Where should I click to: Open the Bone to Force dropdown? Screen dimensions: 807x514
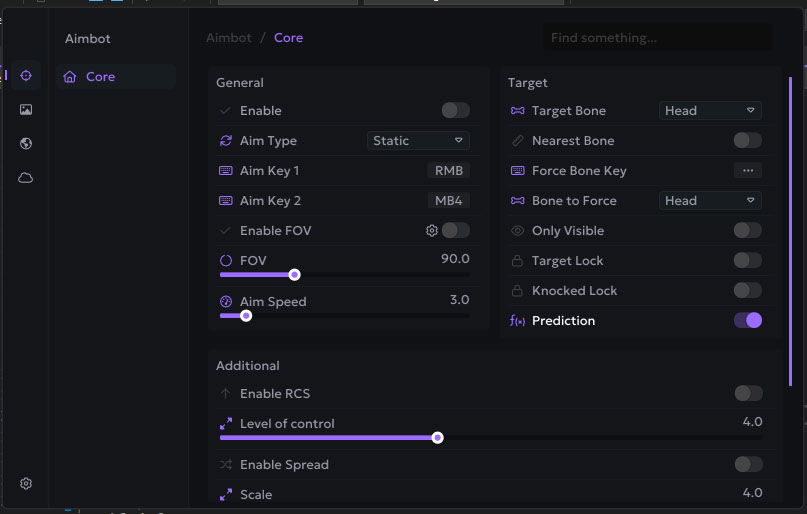click(710, 201)
